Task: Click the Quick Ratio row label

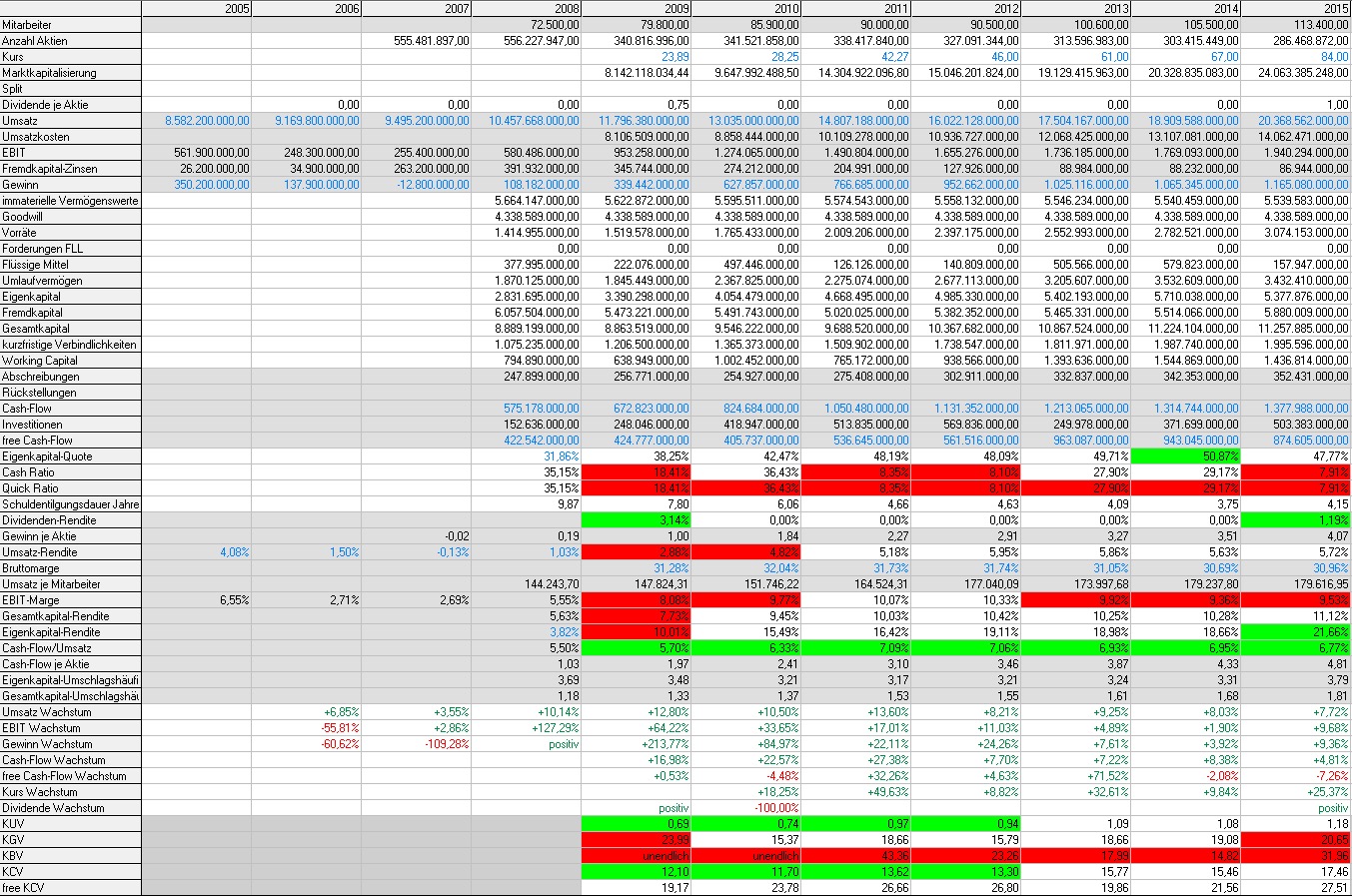Action: click(x=71, y=487)
